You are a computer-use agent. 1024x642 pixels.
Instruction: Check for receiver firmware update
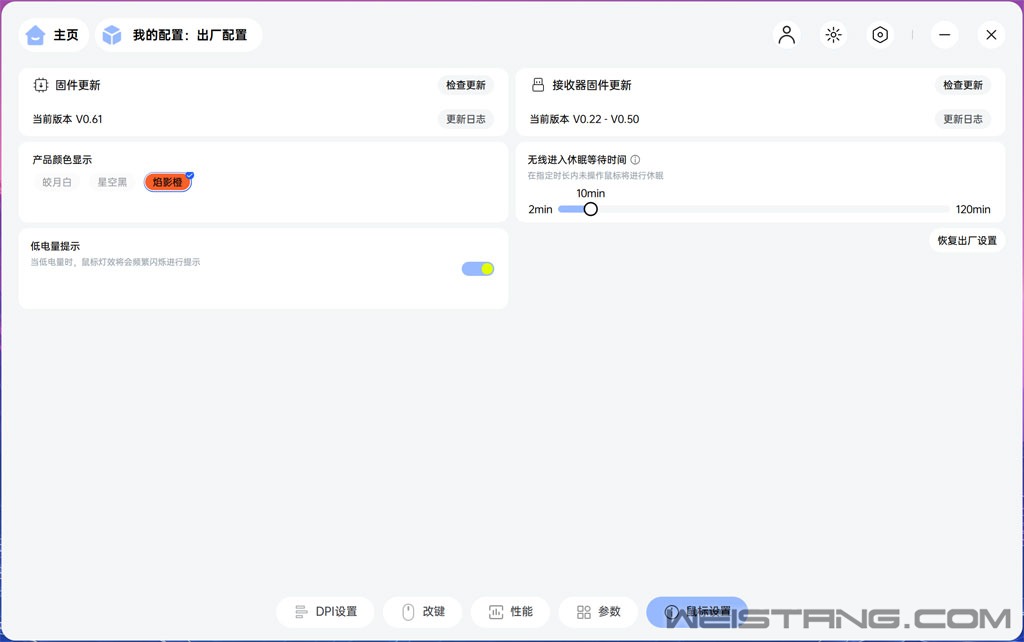(963, 85)
